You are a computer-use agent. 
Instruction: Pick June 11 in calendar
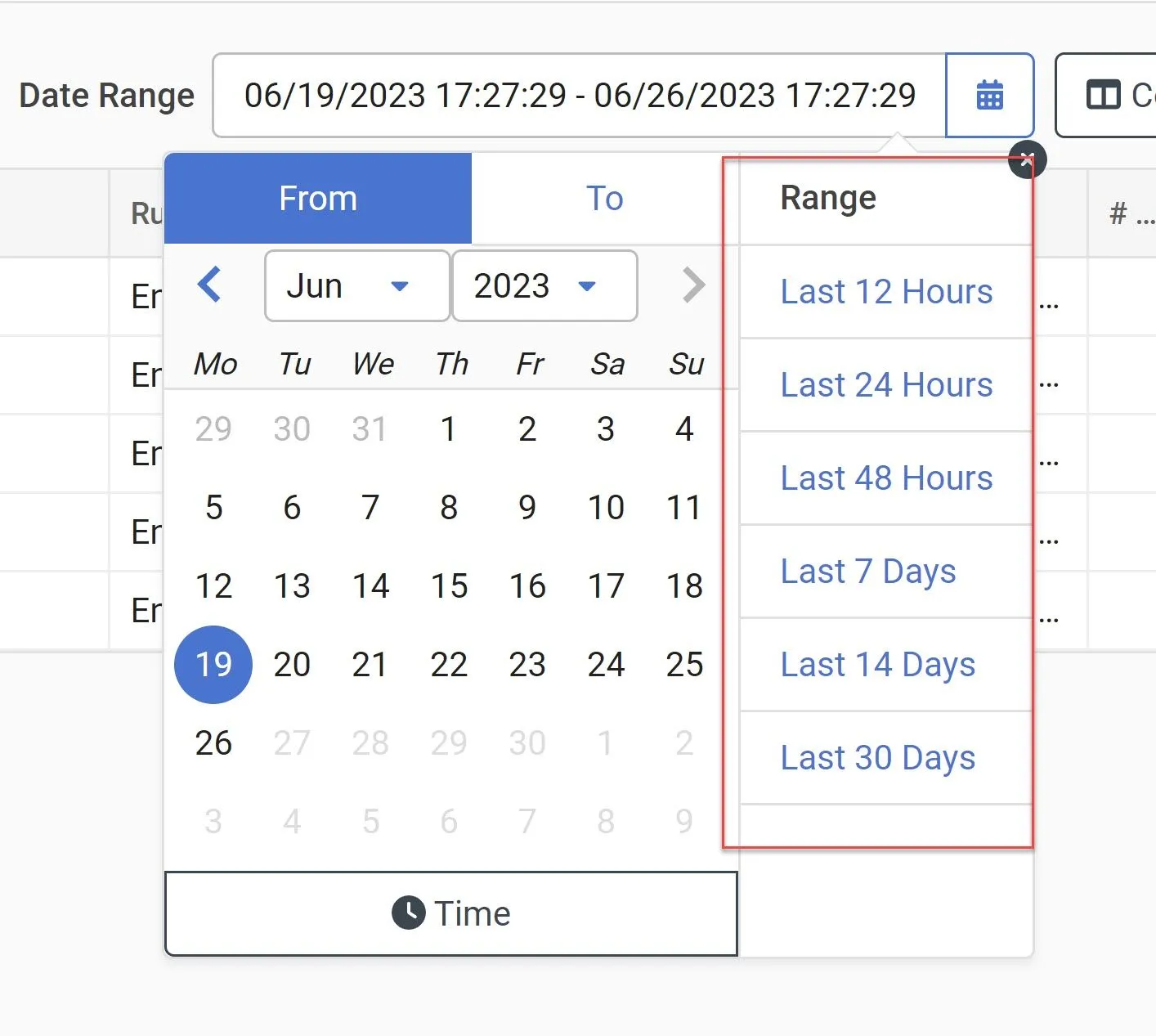pos(684,508)
